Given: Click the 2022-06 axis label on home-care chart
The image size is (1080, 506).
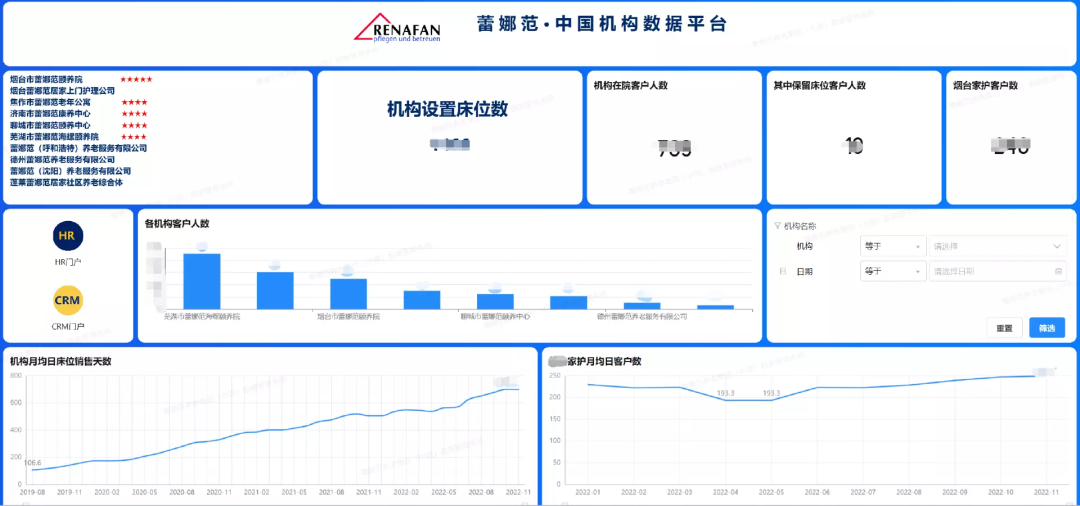Looking at the screenshot, I should click(x=818, y=492).
